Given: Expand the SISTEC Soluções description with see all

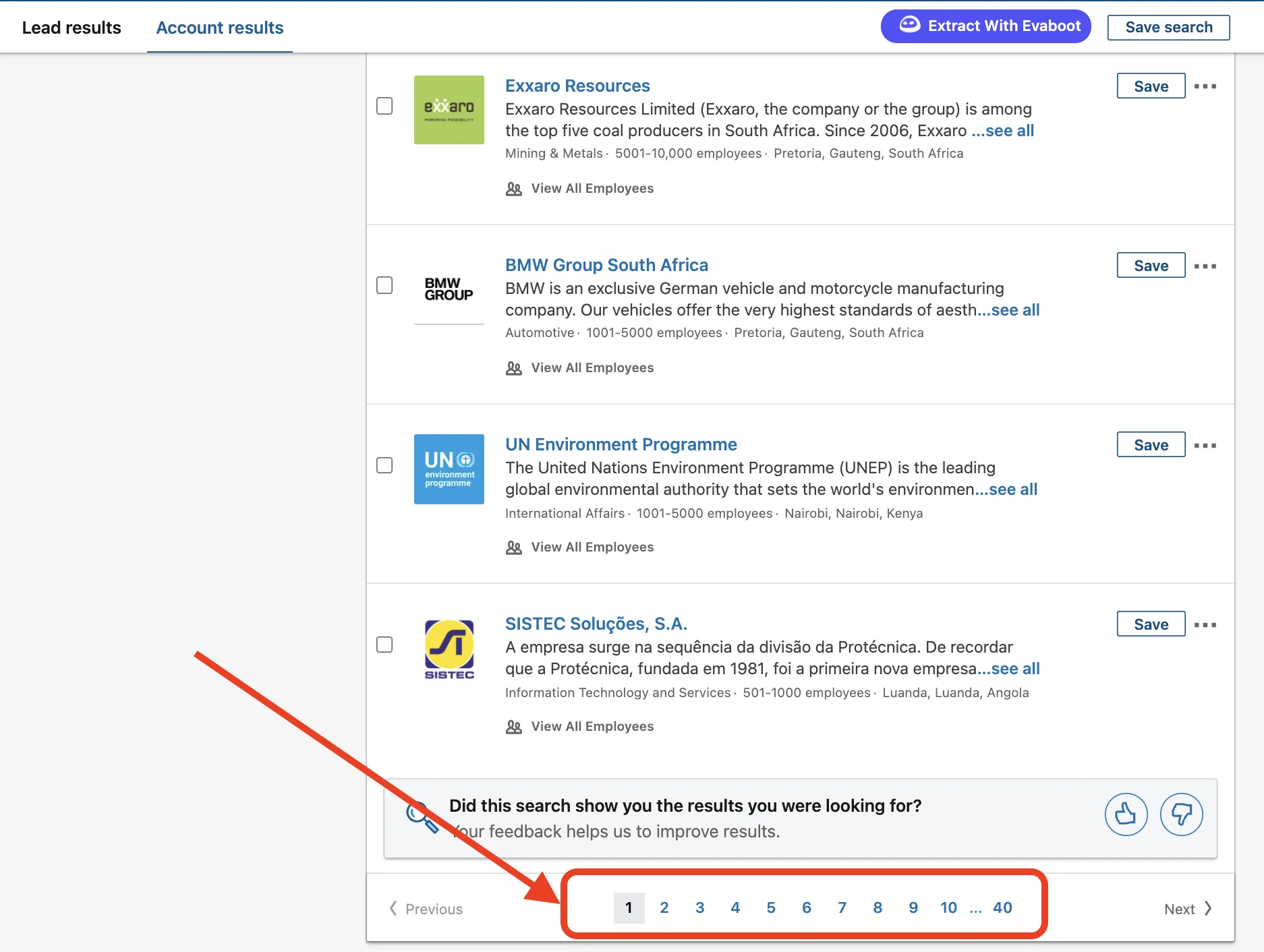Looking at the screenshot, I should tap(1011, 669).
